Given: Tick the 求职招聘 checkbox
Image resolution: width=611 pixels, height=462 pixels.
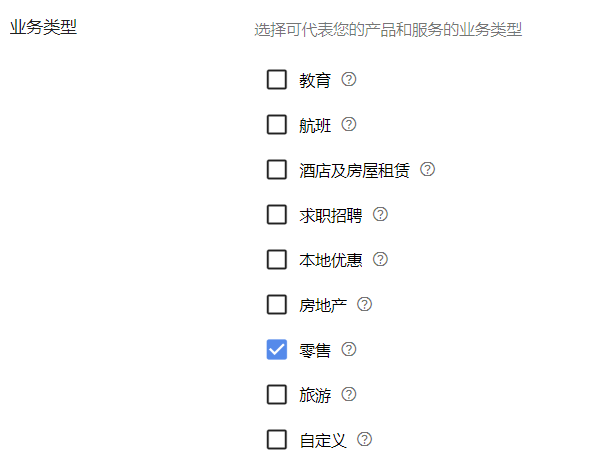Looking at the screenshot, I should coord(277,214).
